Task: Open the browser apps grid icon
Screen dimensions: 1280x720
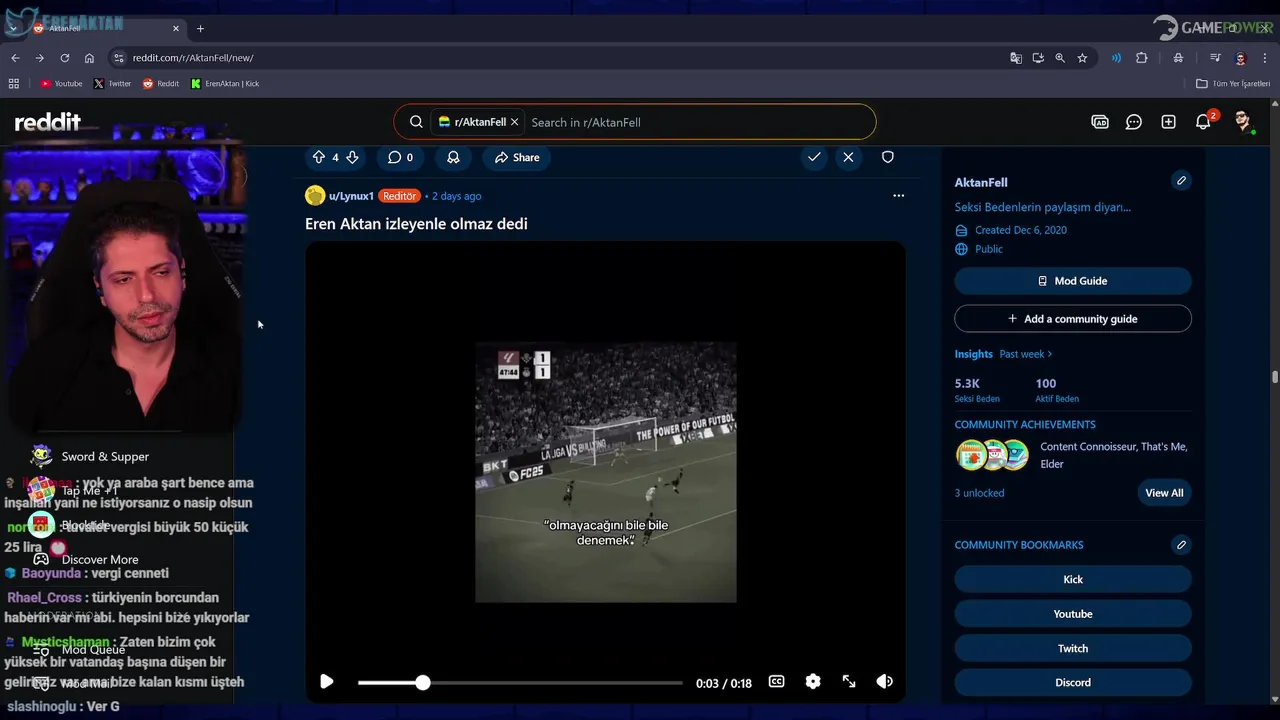Action: pyautogui.click(x=14, y=84)
